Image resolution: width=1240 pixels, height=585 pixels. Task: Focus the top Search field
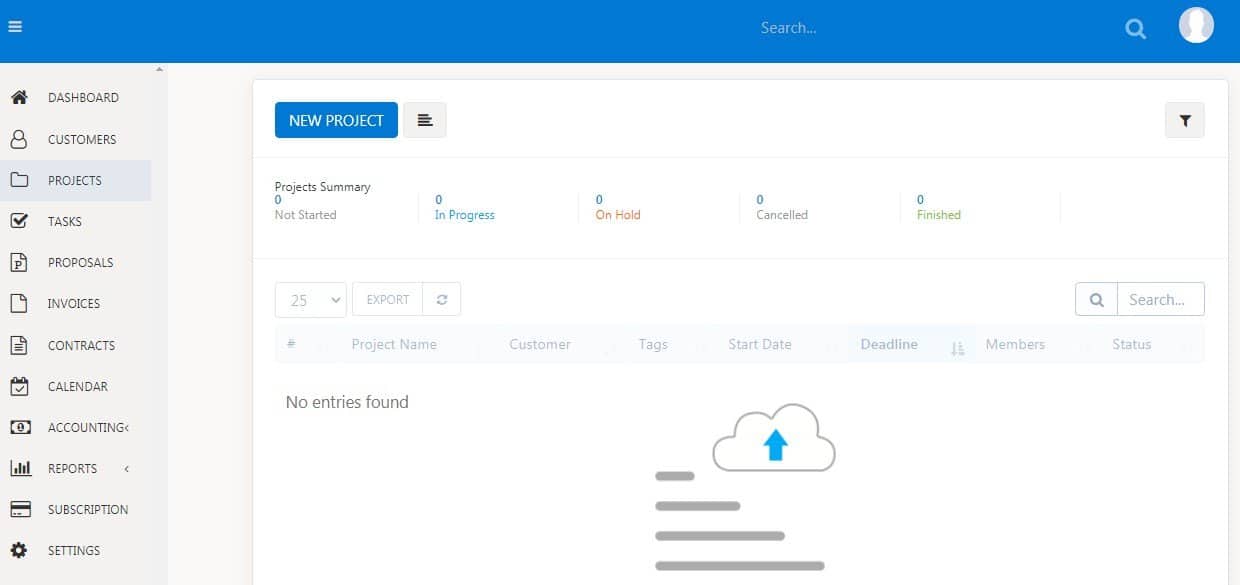click(x=900, y=28)
